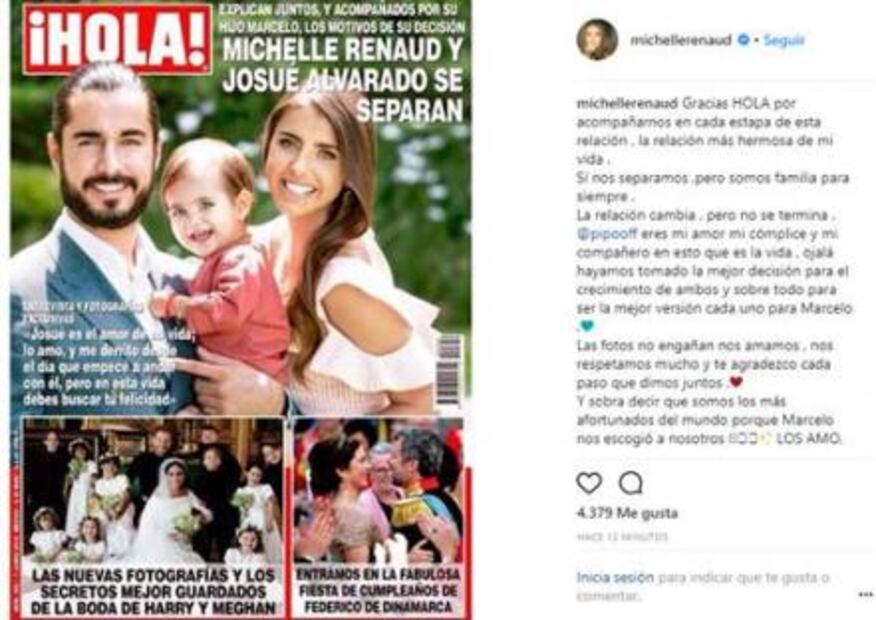Open michellerenaud's profile picture avatar
876x620 pixels.
(x=597, y=40)
